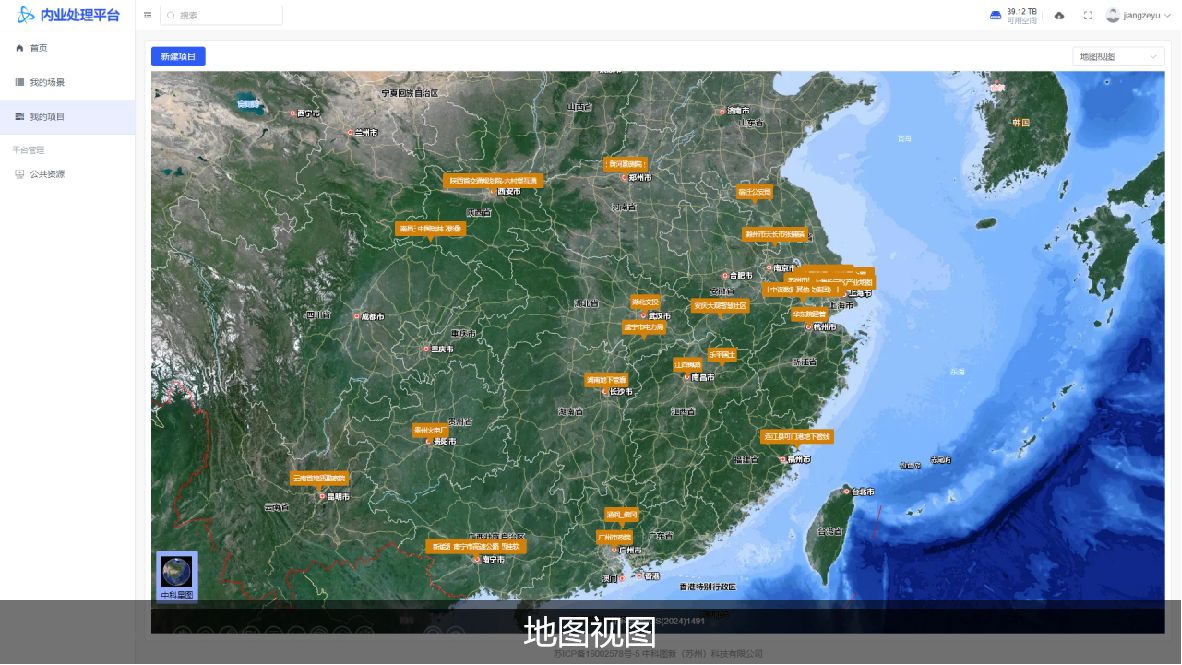Click the 兰州市 city label on map
This screenshot has width=1182, height=665.
pyautogui.click(x=366, y=133)
